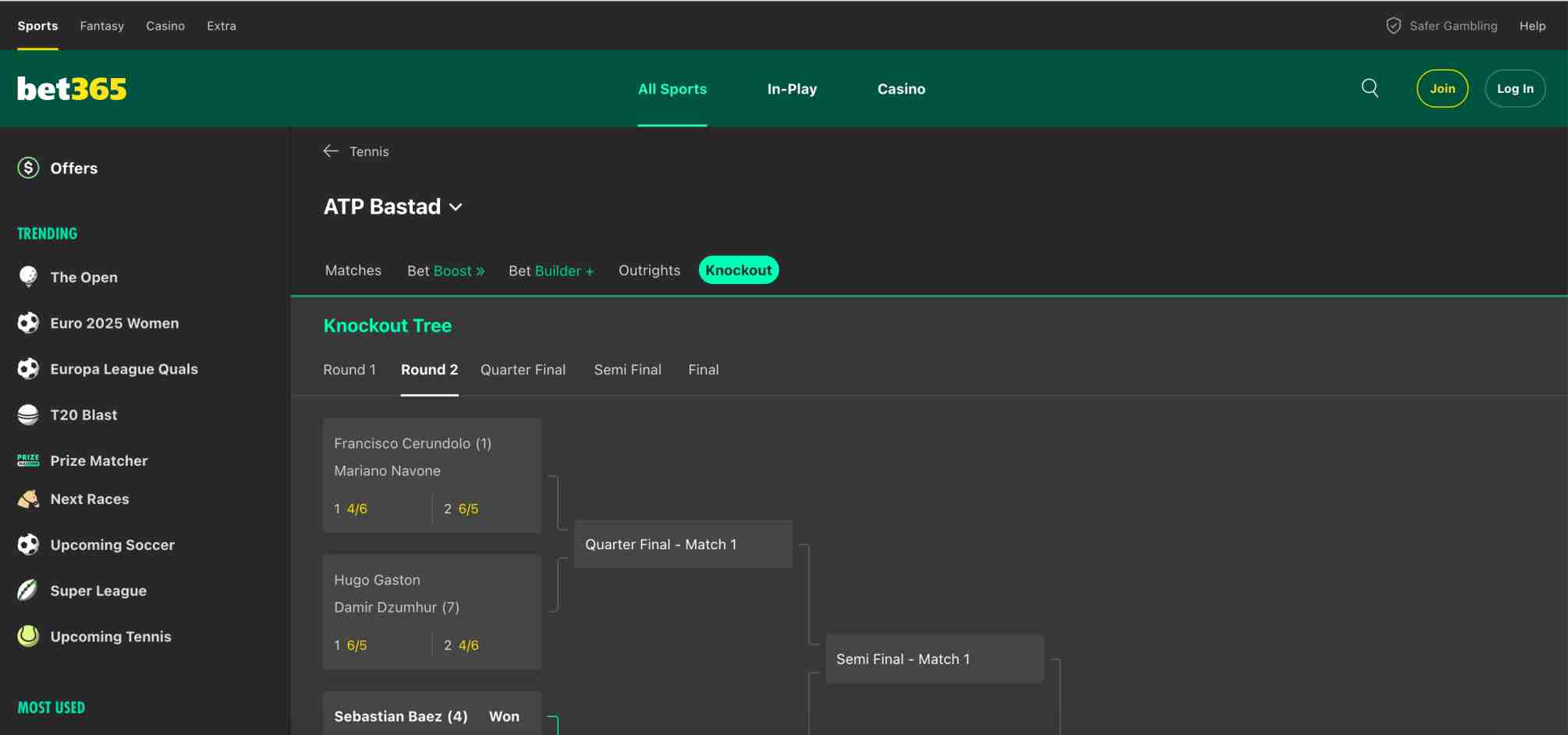Click the bet365 logo
This screenshot has width=1568, height=735.
click(72, 89)
